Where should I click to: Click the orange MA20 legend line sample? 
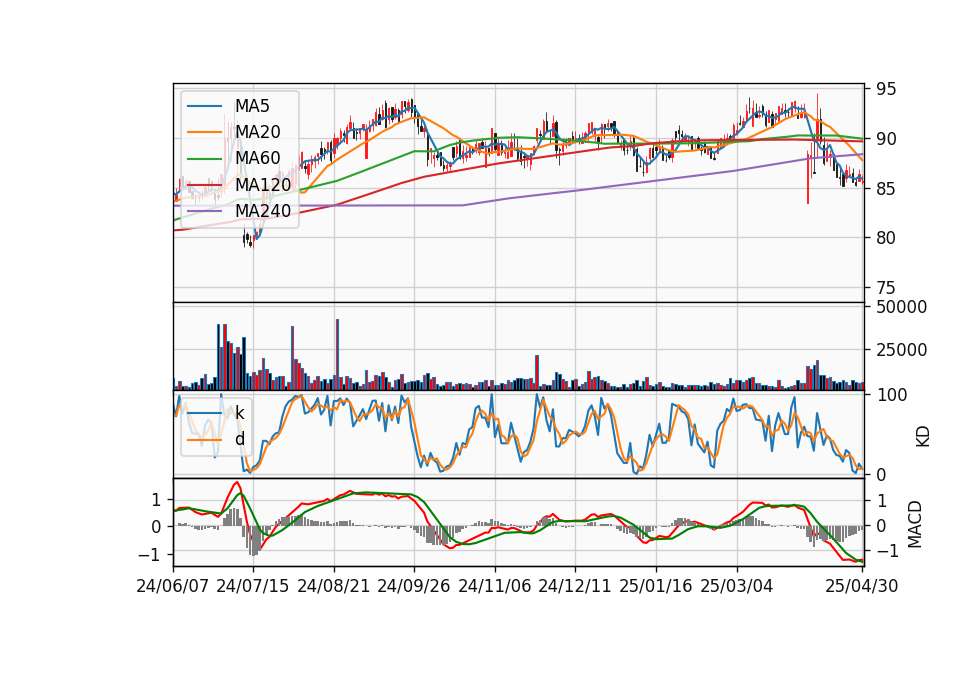[204, 132]
